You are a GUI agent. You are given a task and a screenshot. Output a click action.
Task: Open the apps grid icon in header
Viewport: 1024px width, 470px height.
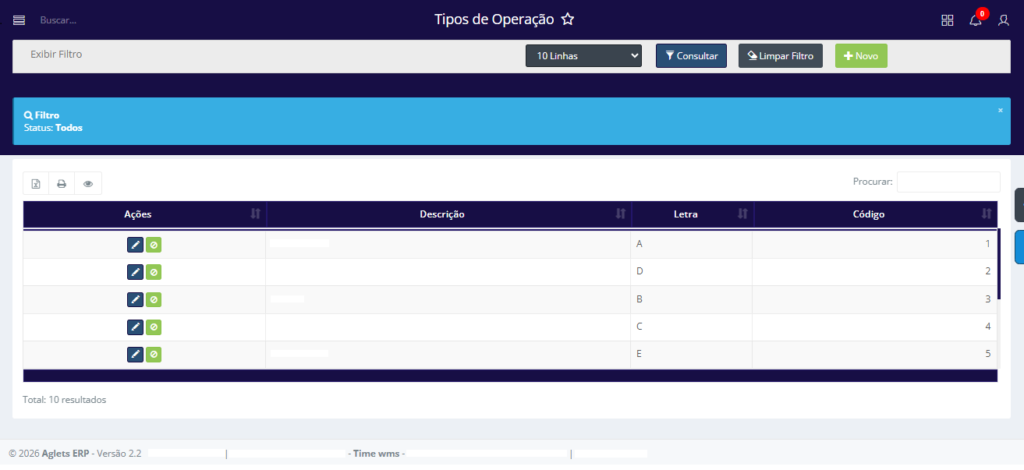coord(947,20)
